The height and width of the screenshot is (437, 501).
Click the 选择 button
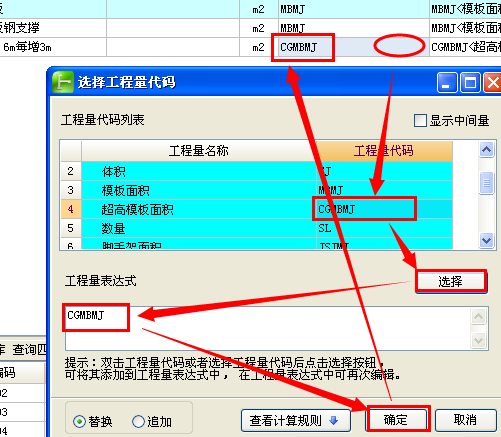click(451, 281)
